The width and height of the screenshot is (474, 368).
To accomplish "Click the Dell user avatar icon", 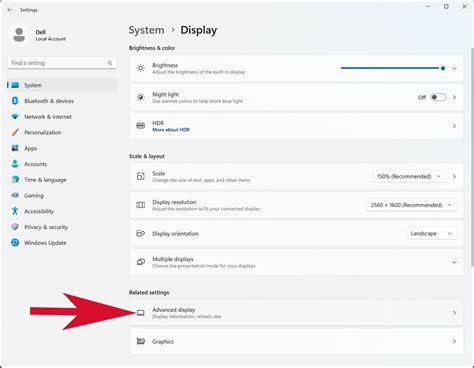I will point(19,35).
